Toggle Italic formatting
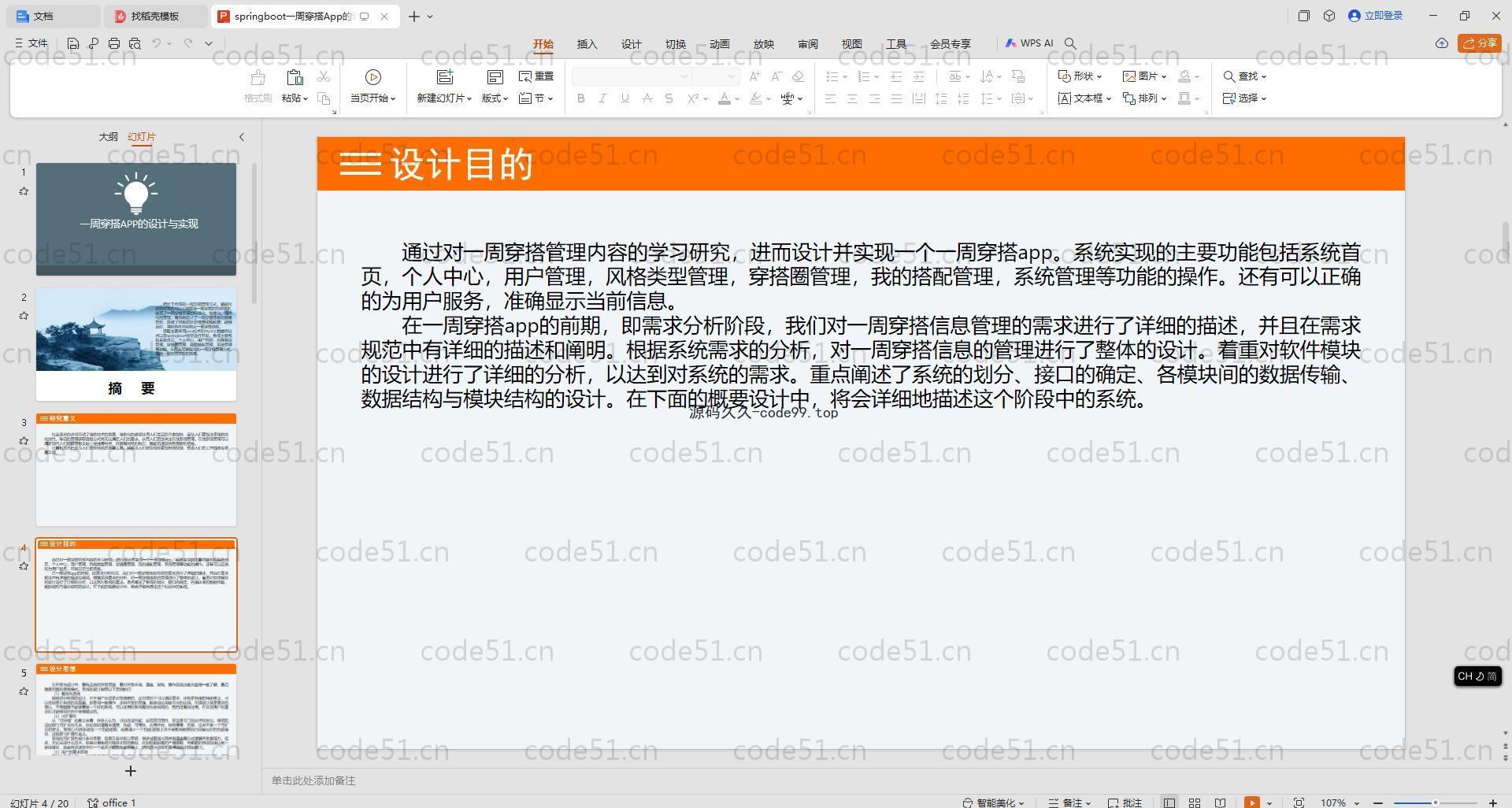Screen dimensions: 1512x808 (x=602, y=98)
